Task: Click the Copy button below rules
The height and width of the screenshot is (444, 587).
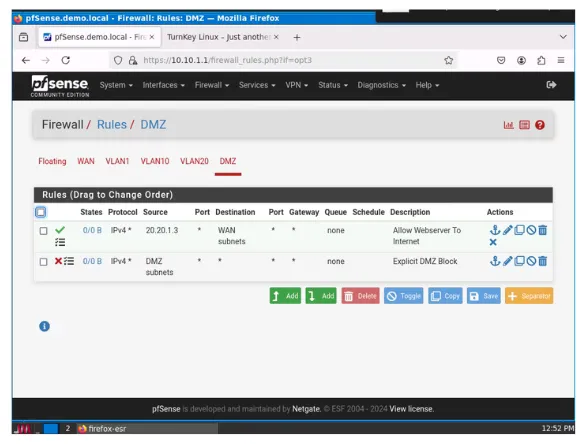Action: pyautogui.click(x=445, y=296)
